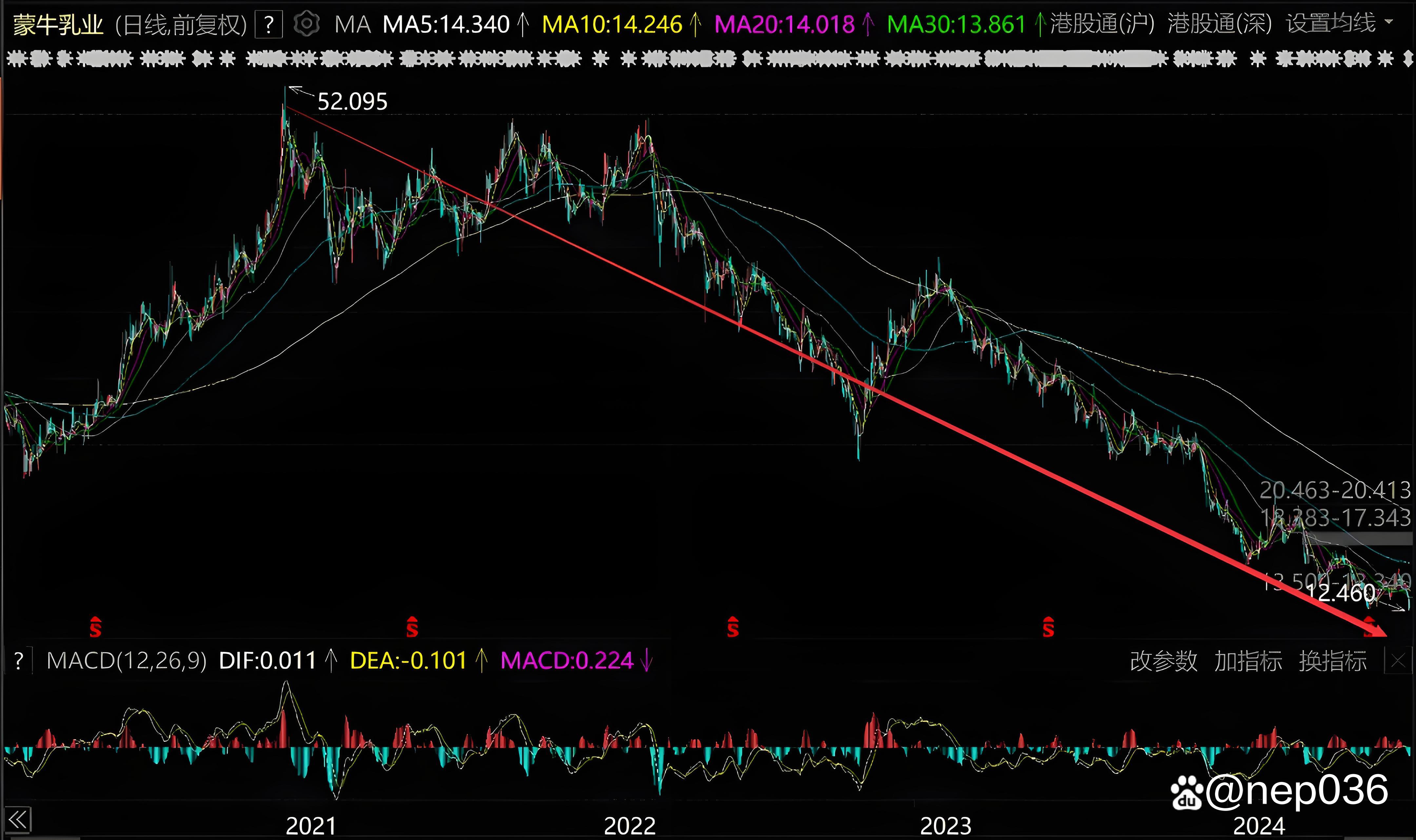Click the 52.095 high price label
Image resolution: width=1416 pixels, height=840 pixels.
[x=352, y=102]
